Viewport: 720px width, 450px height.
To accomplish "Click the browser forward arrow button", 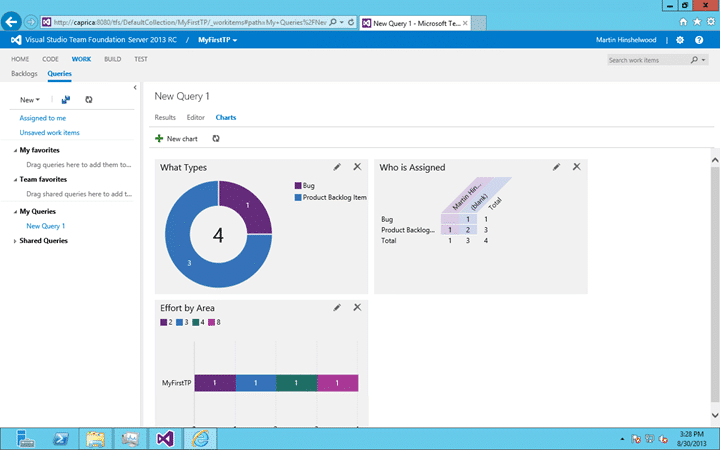I will pyautogui.click(x=30, y=22).
